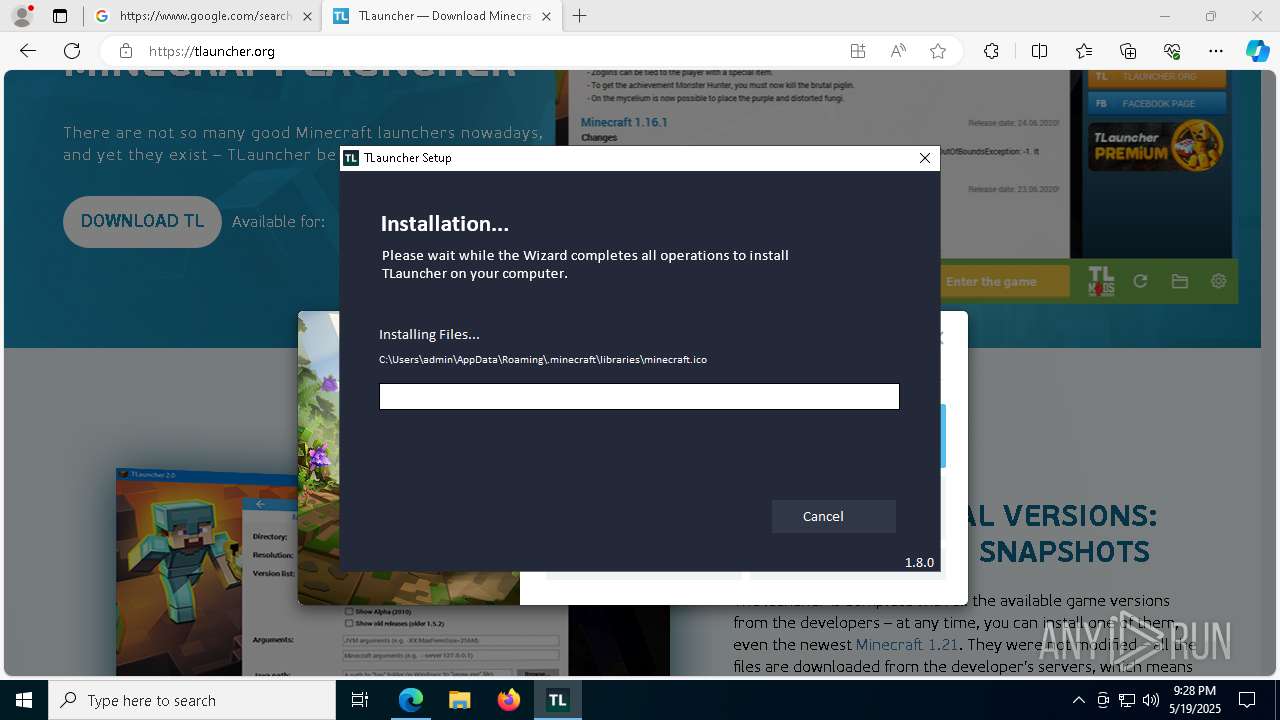Click the DOWNLOAD TL button
Viewport: 1280px width, 720px height.
[x=142, y=222]
